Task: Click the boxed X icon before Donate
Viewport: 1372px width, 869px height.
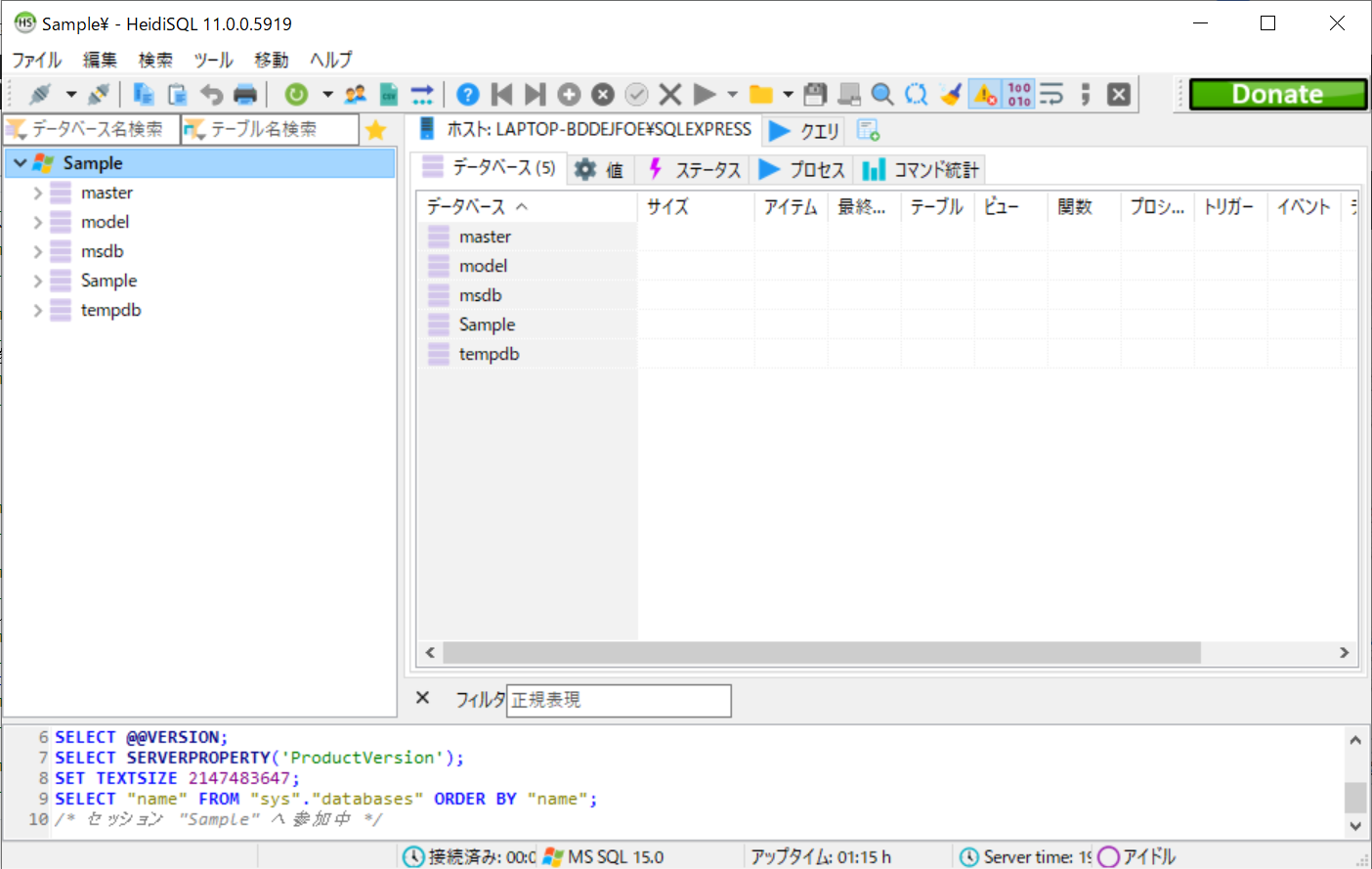Action: pos(1119,94)
